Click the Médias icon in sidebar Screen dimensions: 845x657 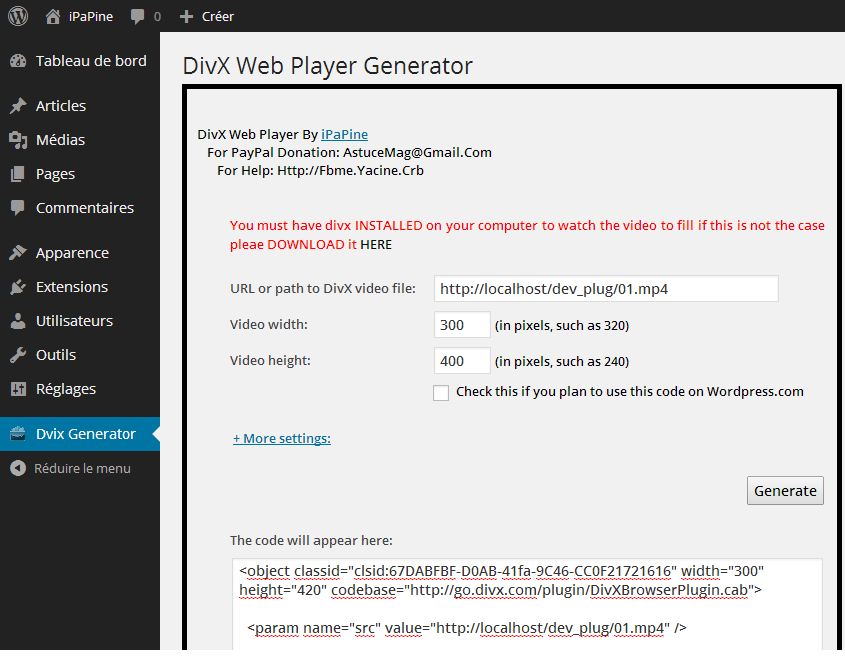18,140
